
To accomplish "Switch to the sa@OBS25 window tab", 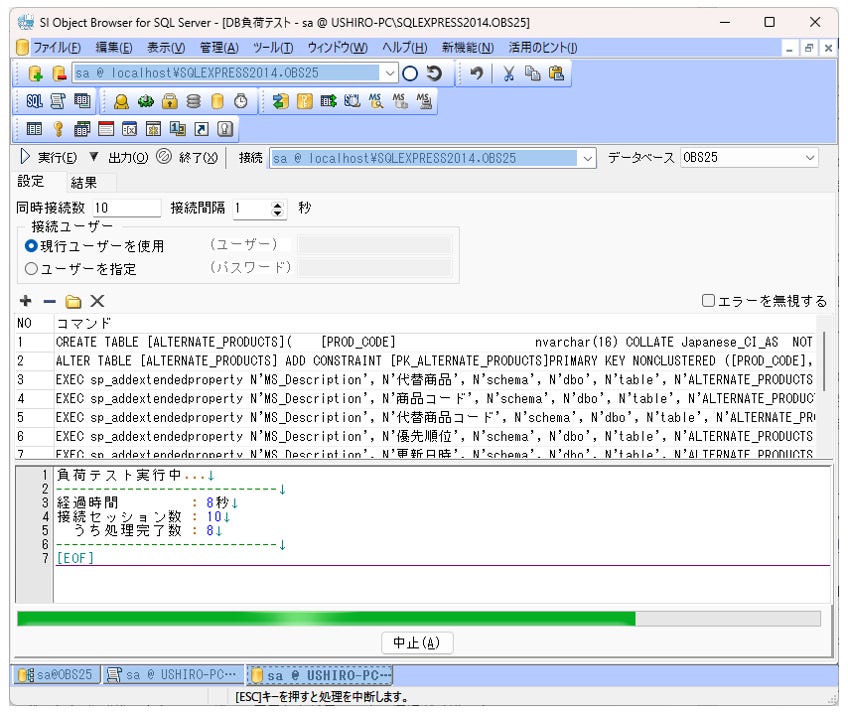I will click(56, 674).
